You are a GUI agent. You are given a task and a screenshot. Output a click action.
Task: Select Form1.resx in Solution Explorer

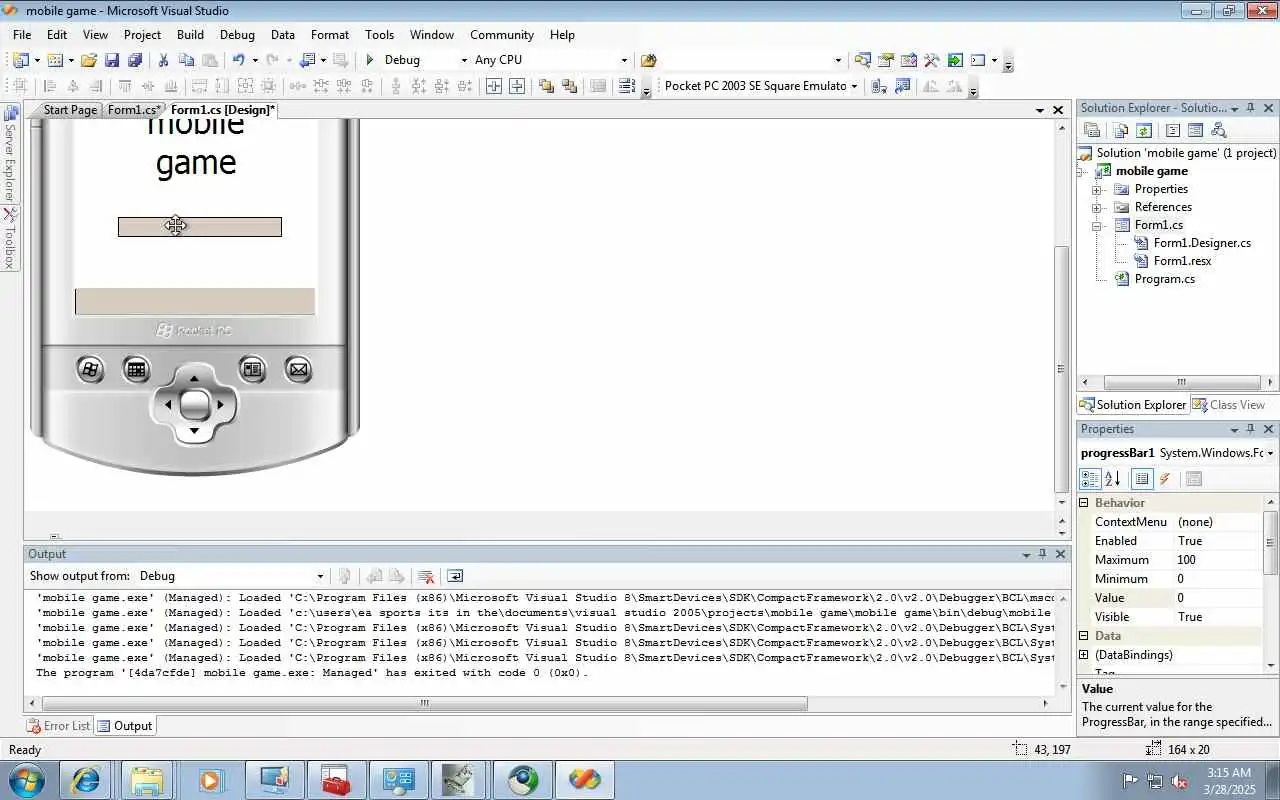1182,261
